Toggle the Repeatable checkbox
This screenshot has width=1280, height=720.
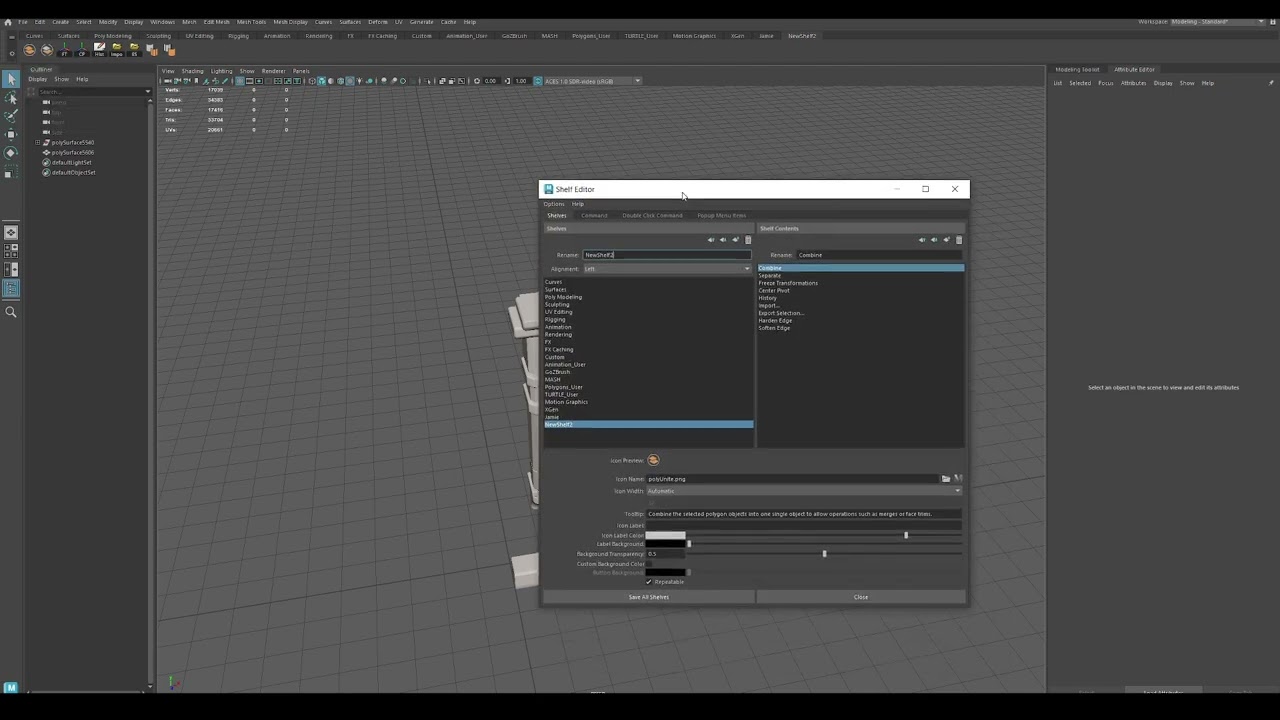(x=649, y=582)
